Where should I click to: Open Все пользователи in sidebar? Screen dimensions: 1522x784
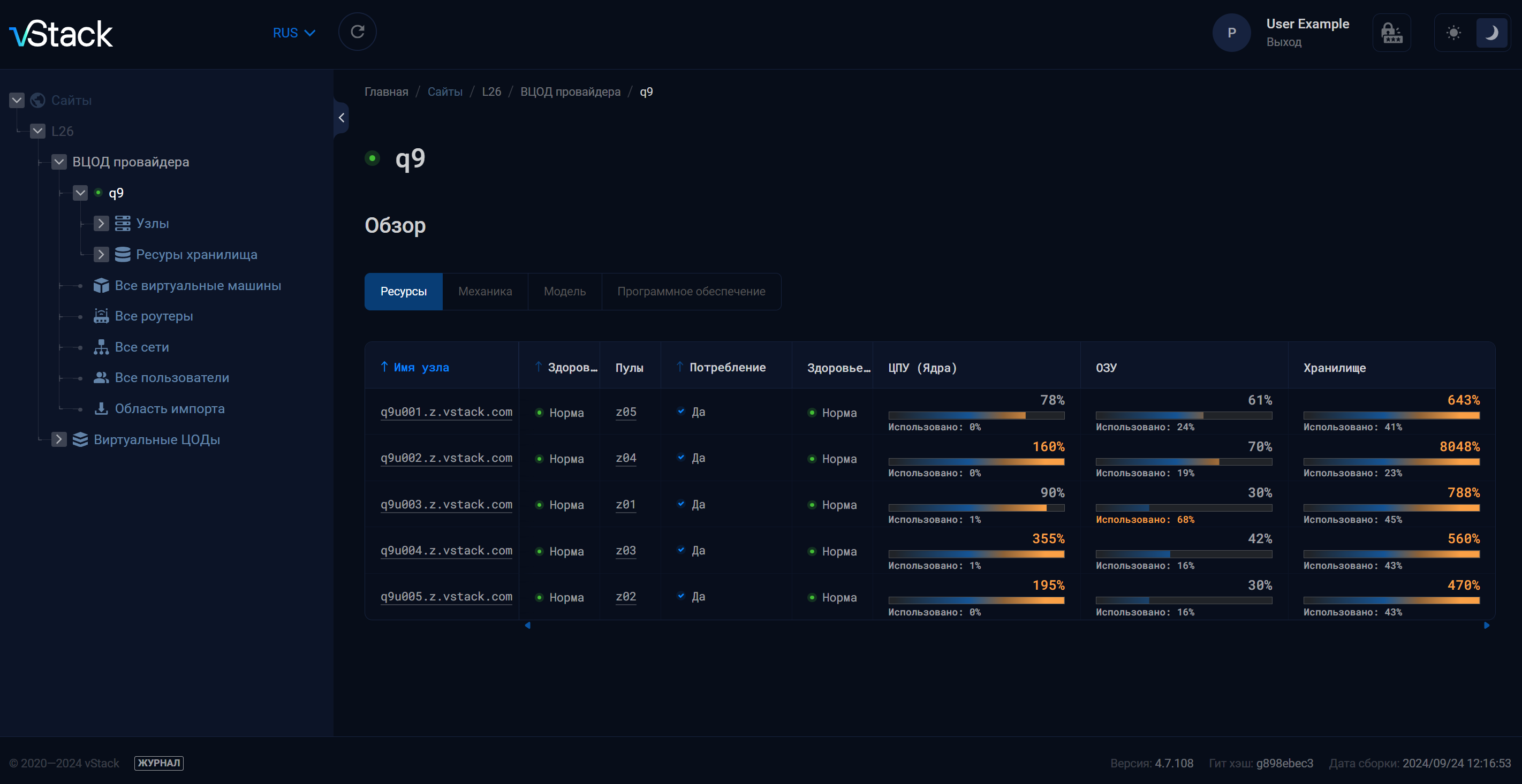pos(172,377)
